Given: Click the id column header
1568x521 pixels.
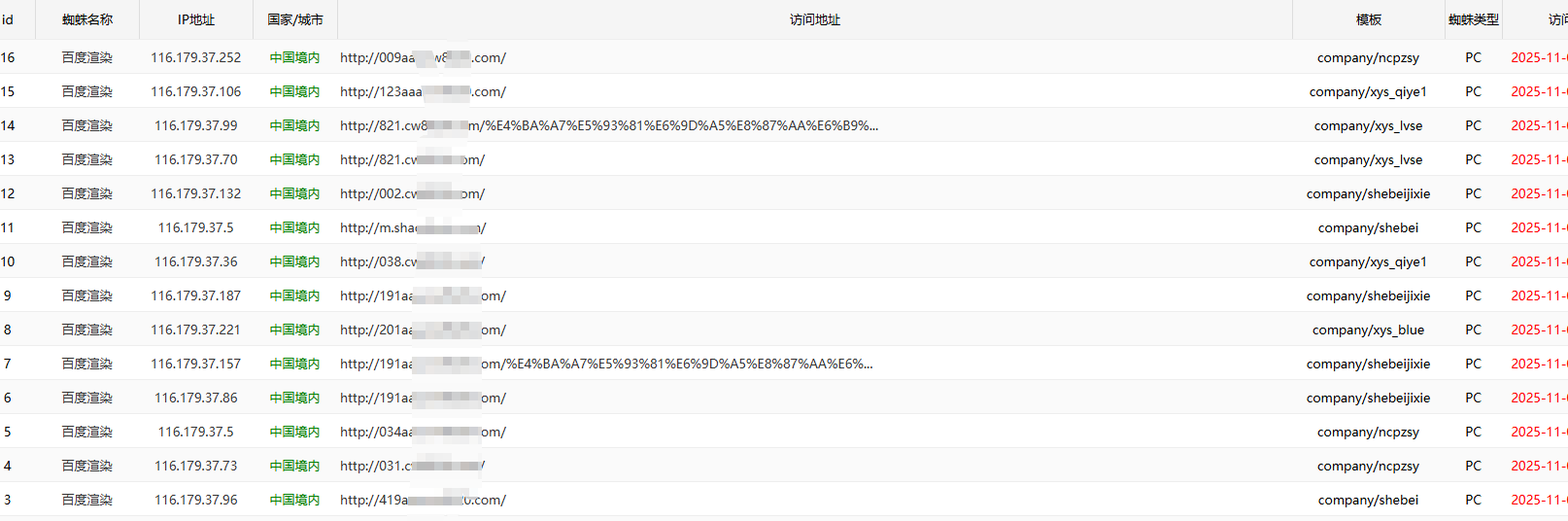Looking at the screenshot, I should (8, 19).
